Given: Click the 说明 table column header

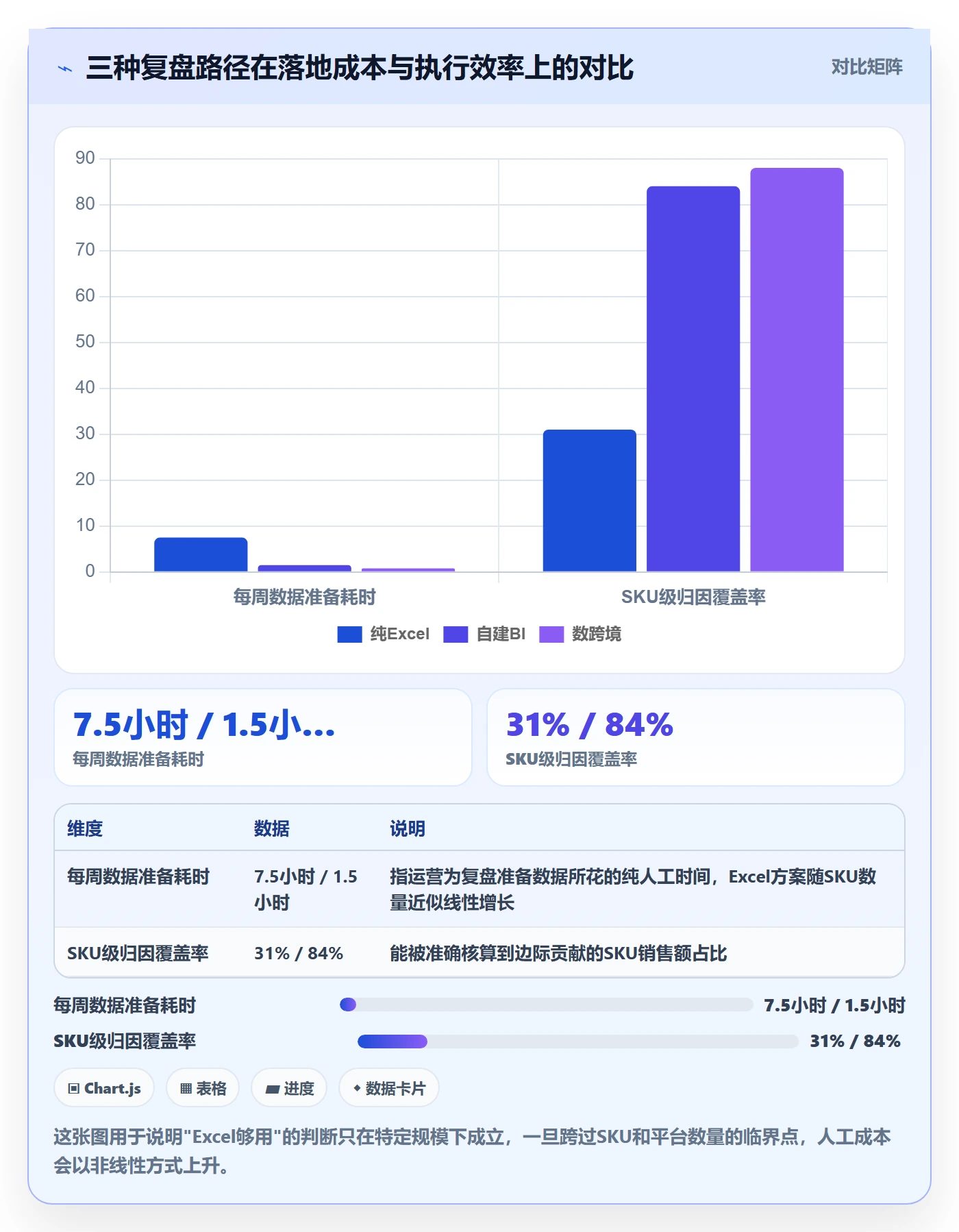Looking at the screenshot, I should coord(408,828).
